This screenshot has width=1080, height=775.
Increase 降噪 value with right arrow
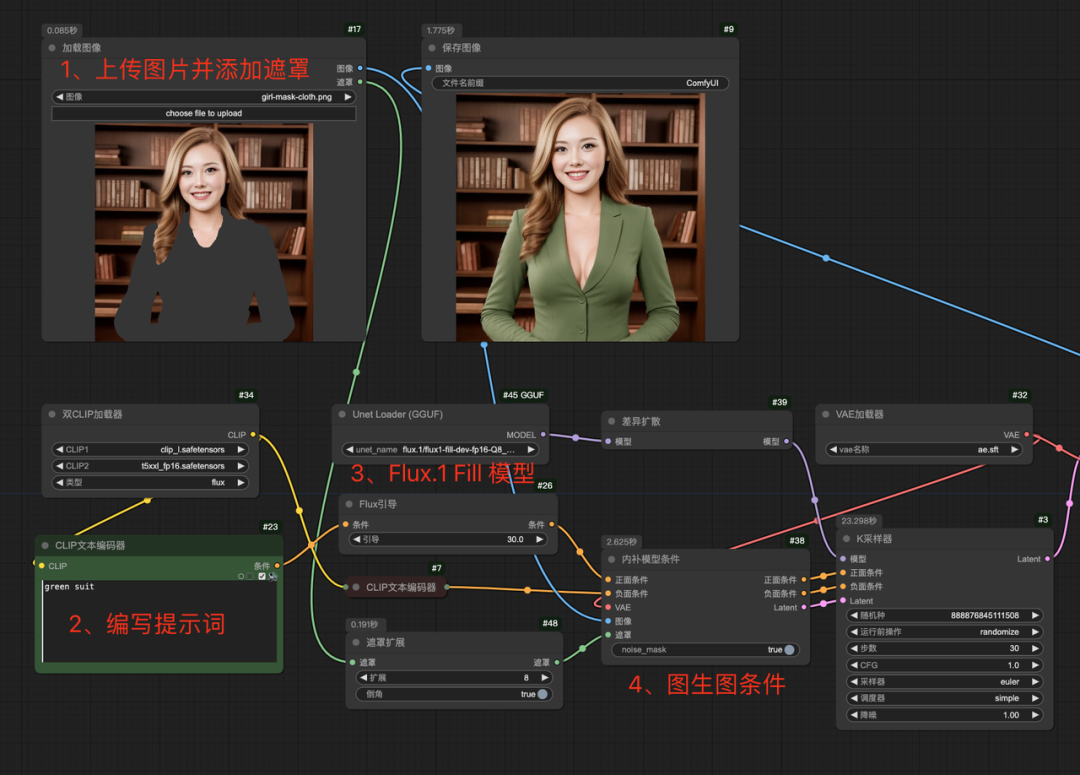point(1035,715)
